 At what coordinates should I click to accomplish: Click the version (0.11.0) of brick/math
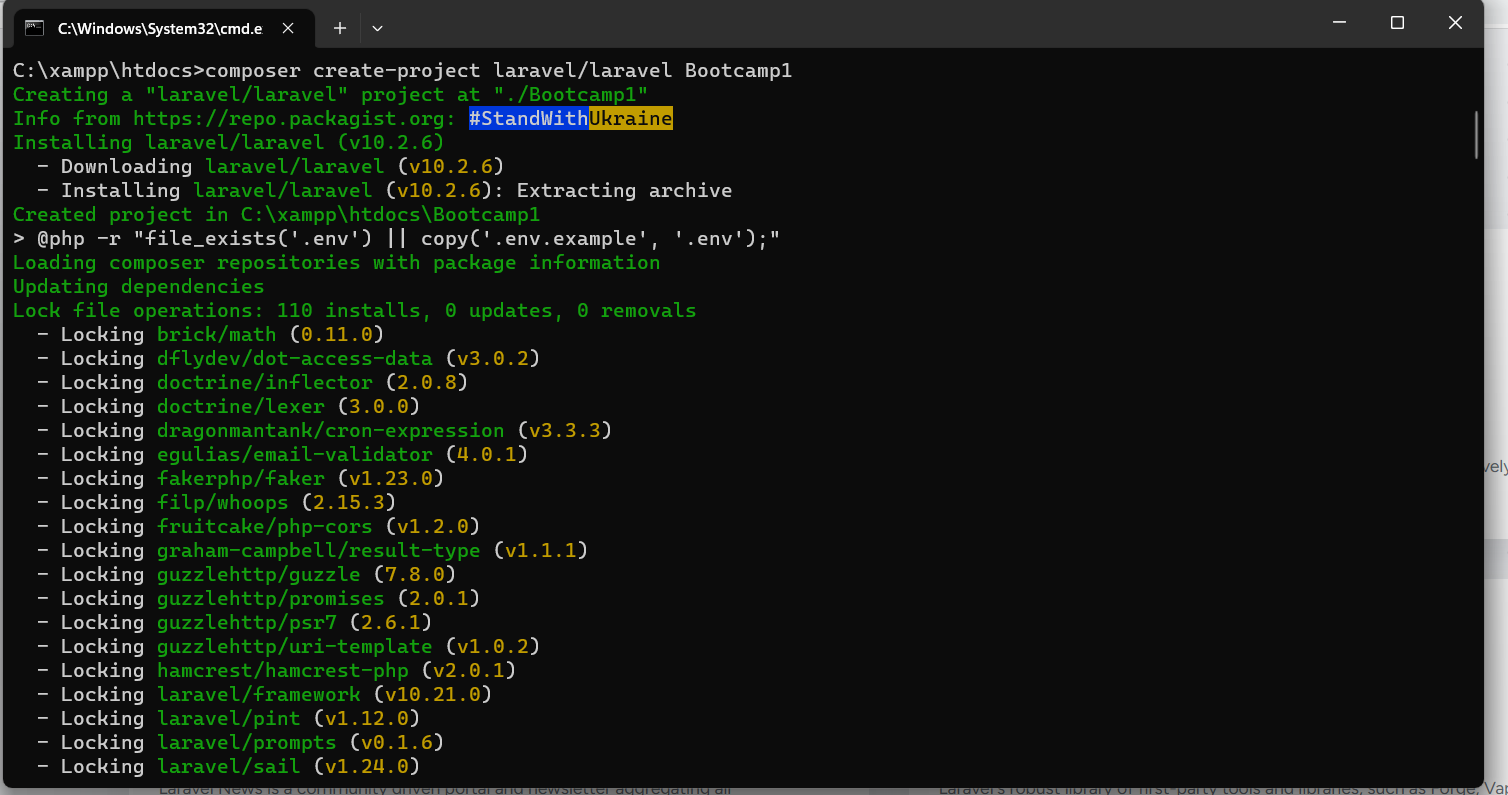(337, 335)
